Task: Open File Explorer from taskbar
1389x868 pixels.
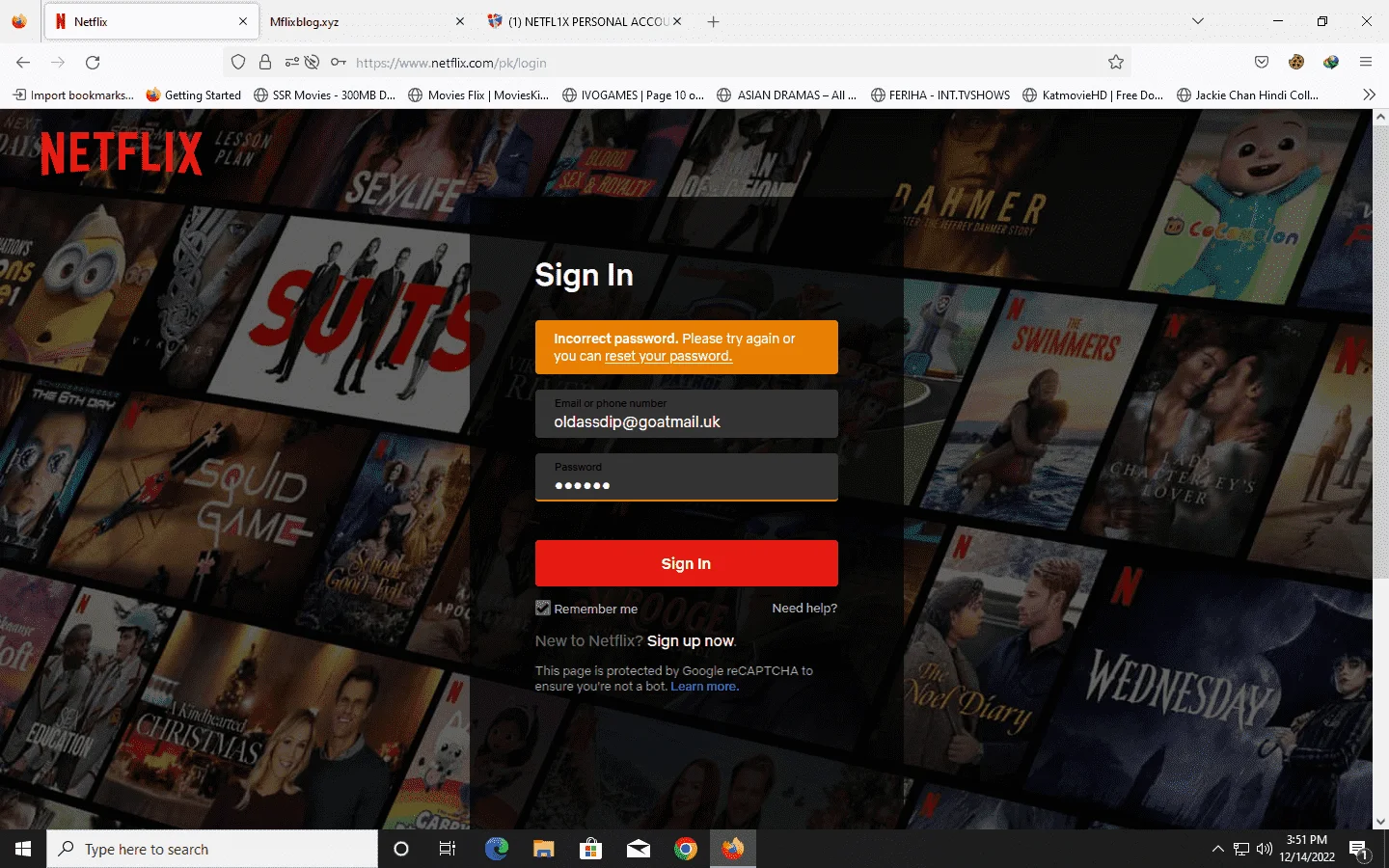Action: (x=544, y=849)
